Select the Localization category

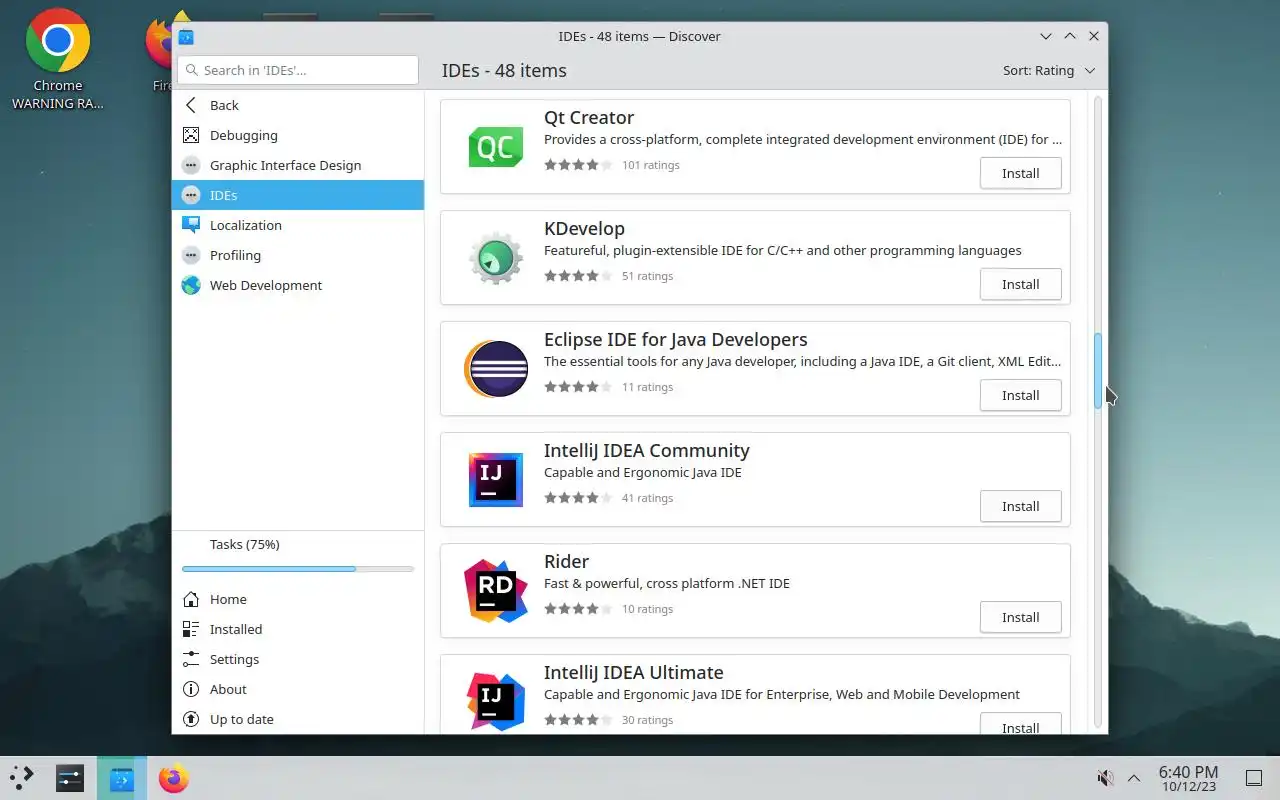pyautogui.click(x=298, y=225)
